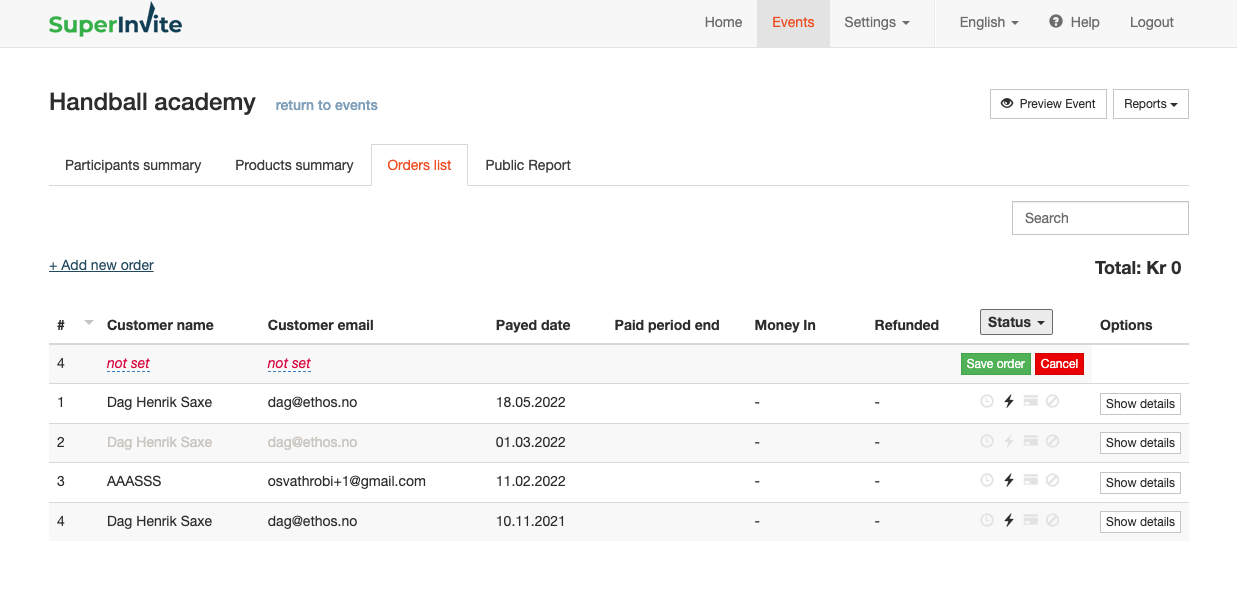Click the SuperInvite logo

(116, 23)
